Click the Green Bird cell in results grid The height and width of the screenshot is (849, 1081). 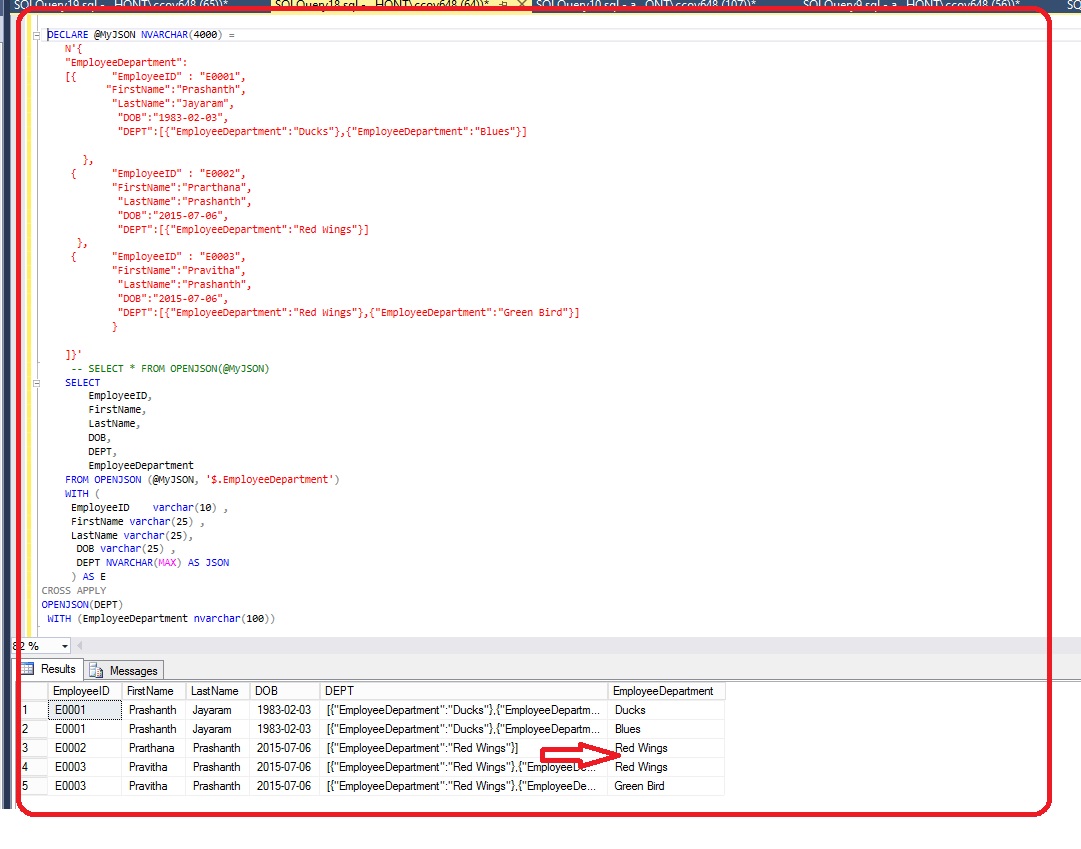click(665, 786)
